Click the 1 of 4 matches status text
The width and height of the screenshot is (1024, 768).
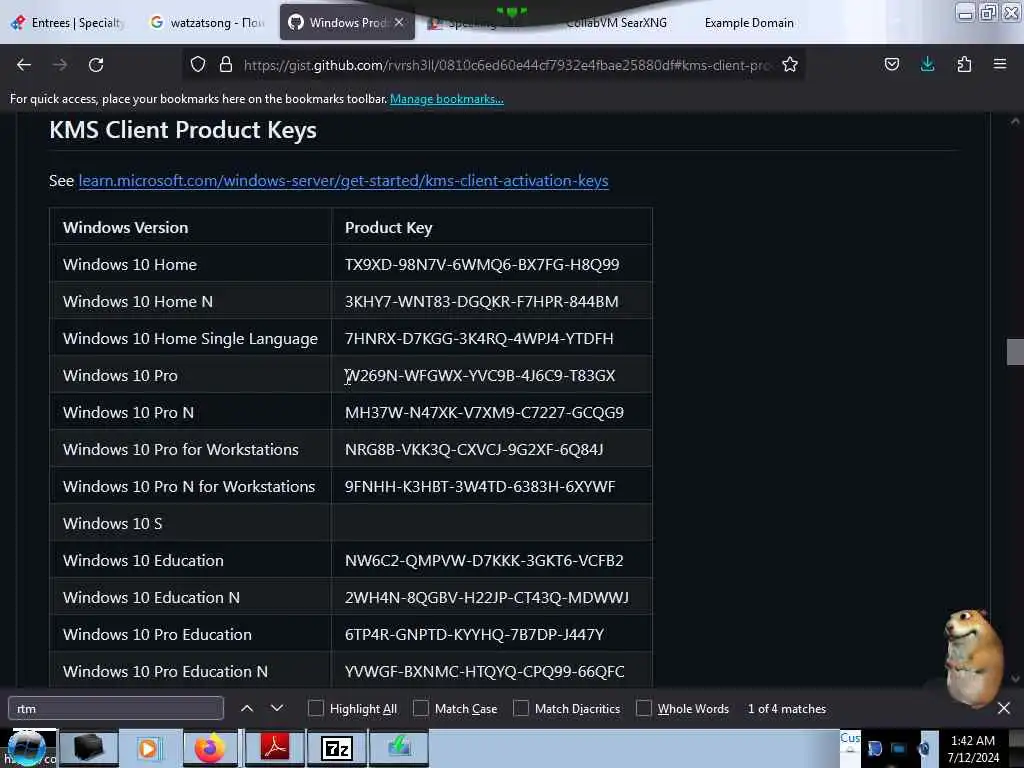[787, 709]
